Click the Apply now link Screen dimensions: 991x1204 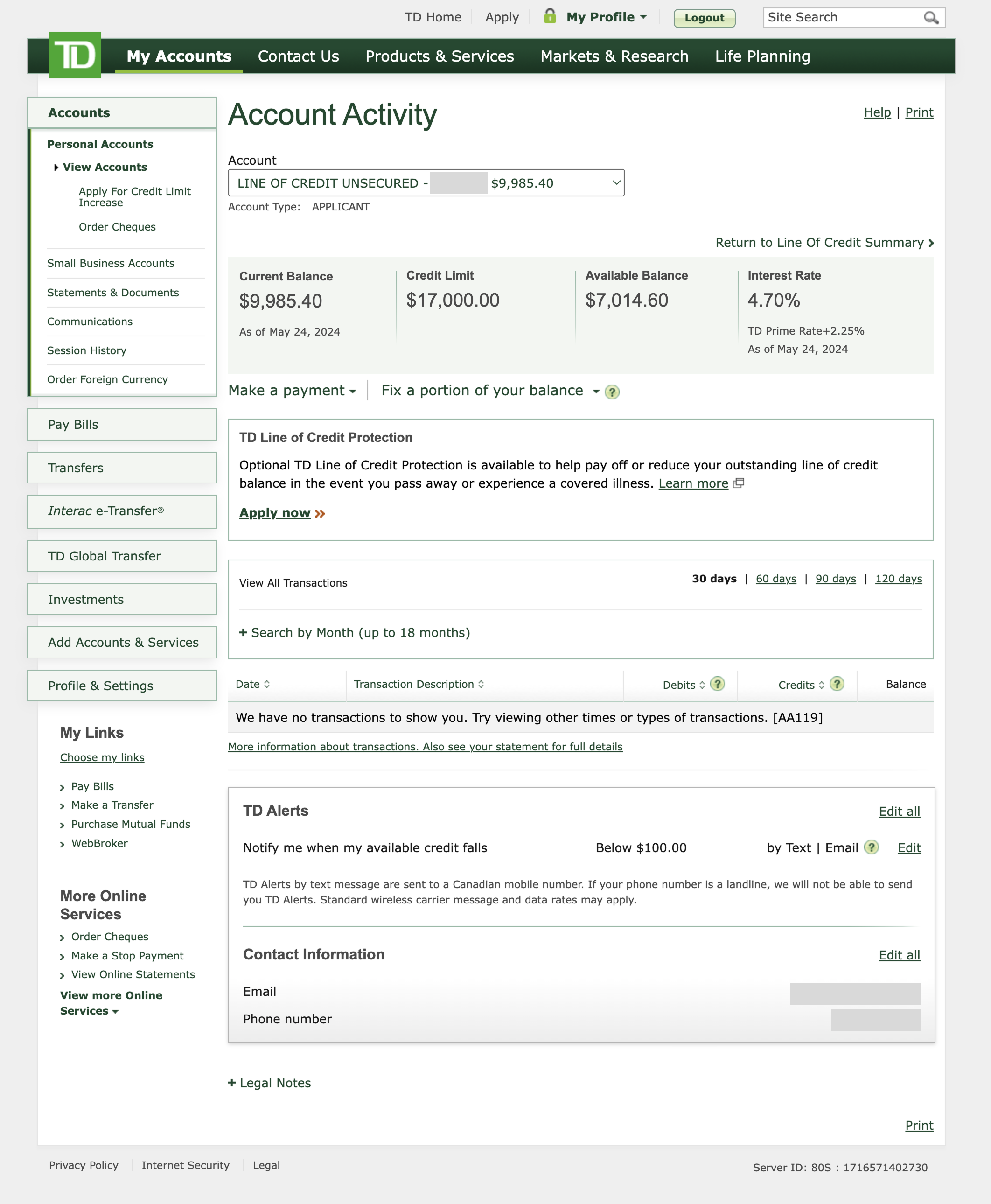(275, 513)
